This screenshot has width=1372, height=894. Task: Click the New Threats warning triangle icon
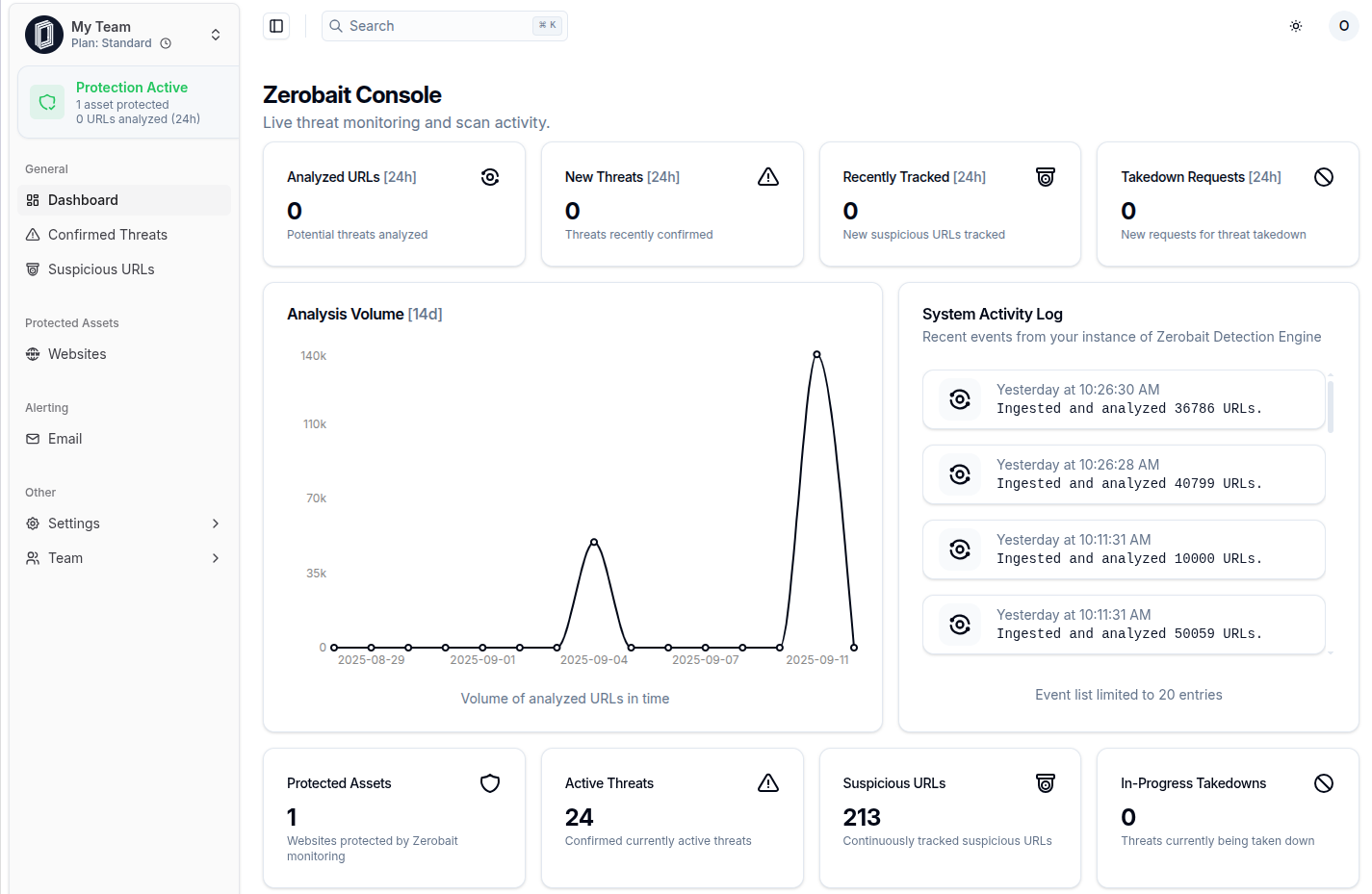767,177
